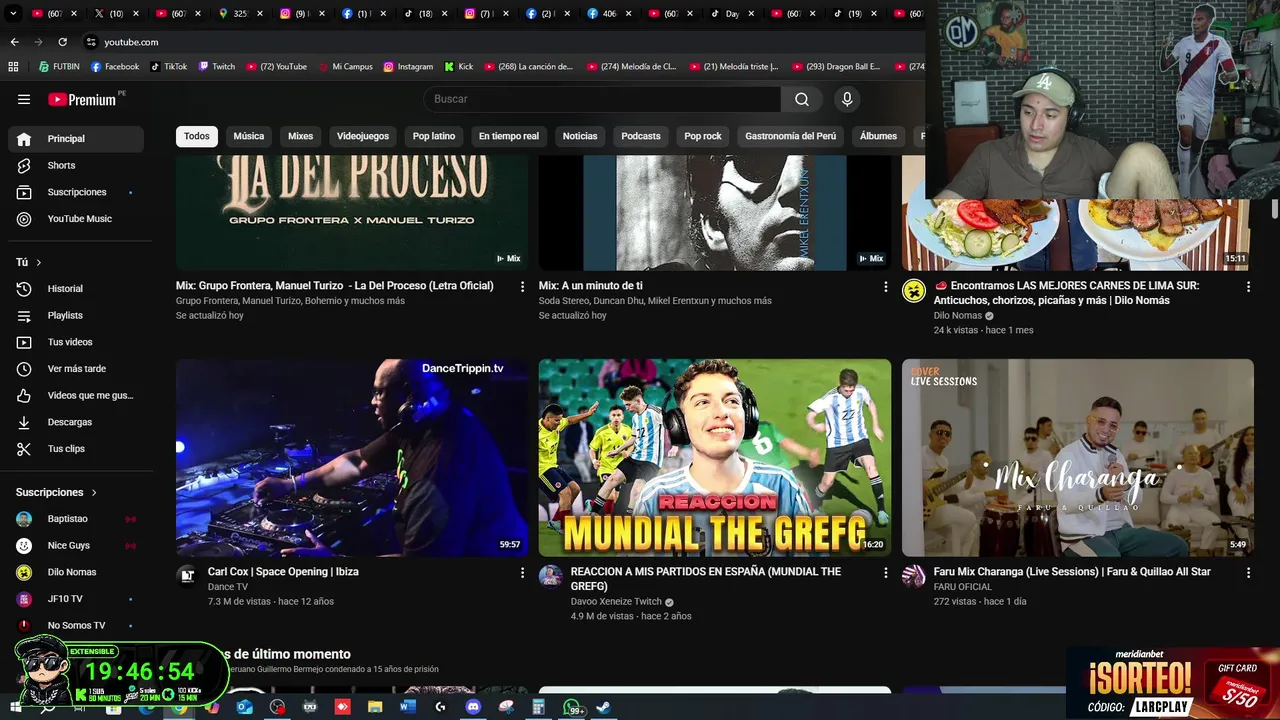Open JF10 TV channel in subscriptions list
Screen dimensions: 1280x720
coord(76,599)
